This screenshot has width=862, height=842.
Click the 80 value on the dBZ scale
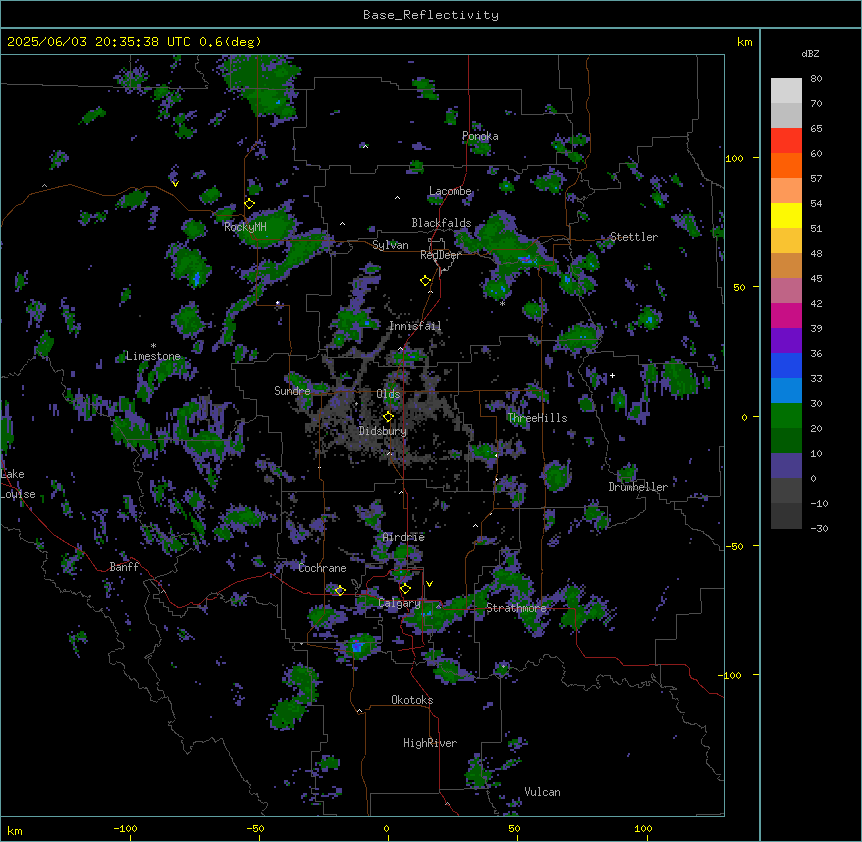point(816,79)
